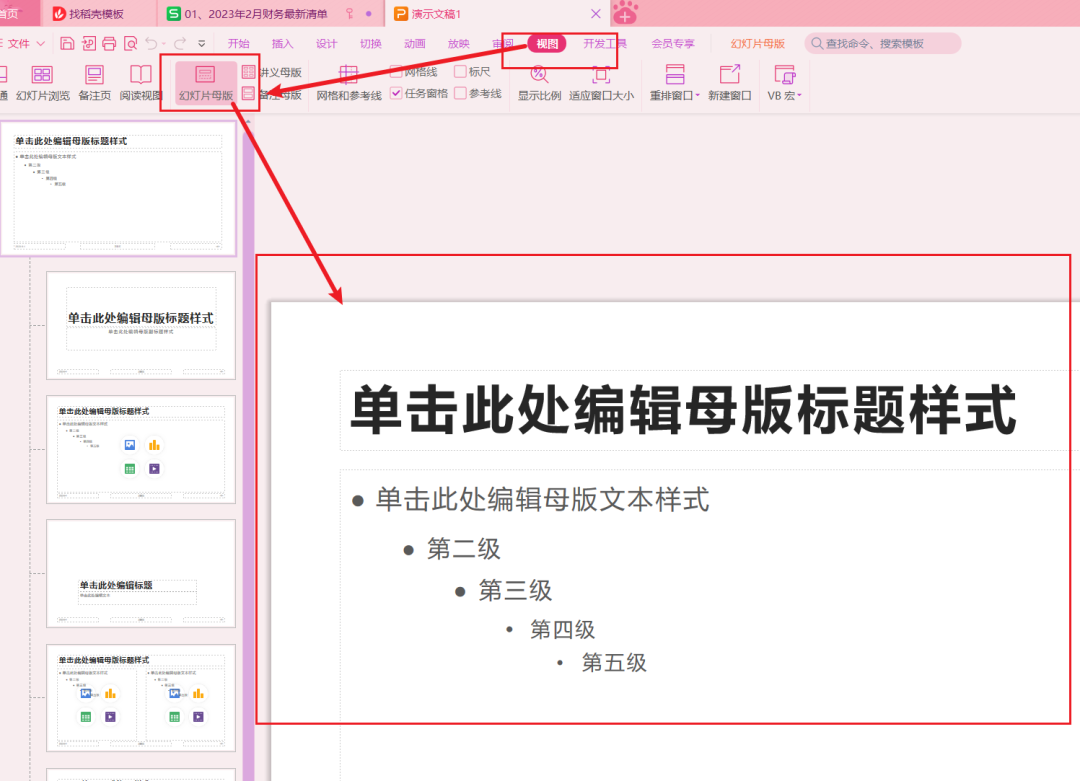Switch to the 放映 slideshow tab
The width and height of the screenshot is (1080, 781).
click(459, 43)
